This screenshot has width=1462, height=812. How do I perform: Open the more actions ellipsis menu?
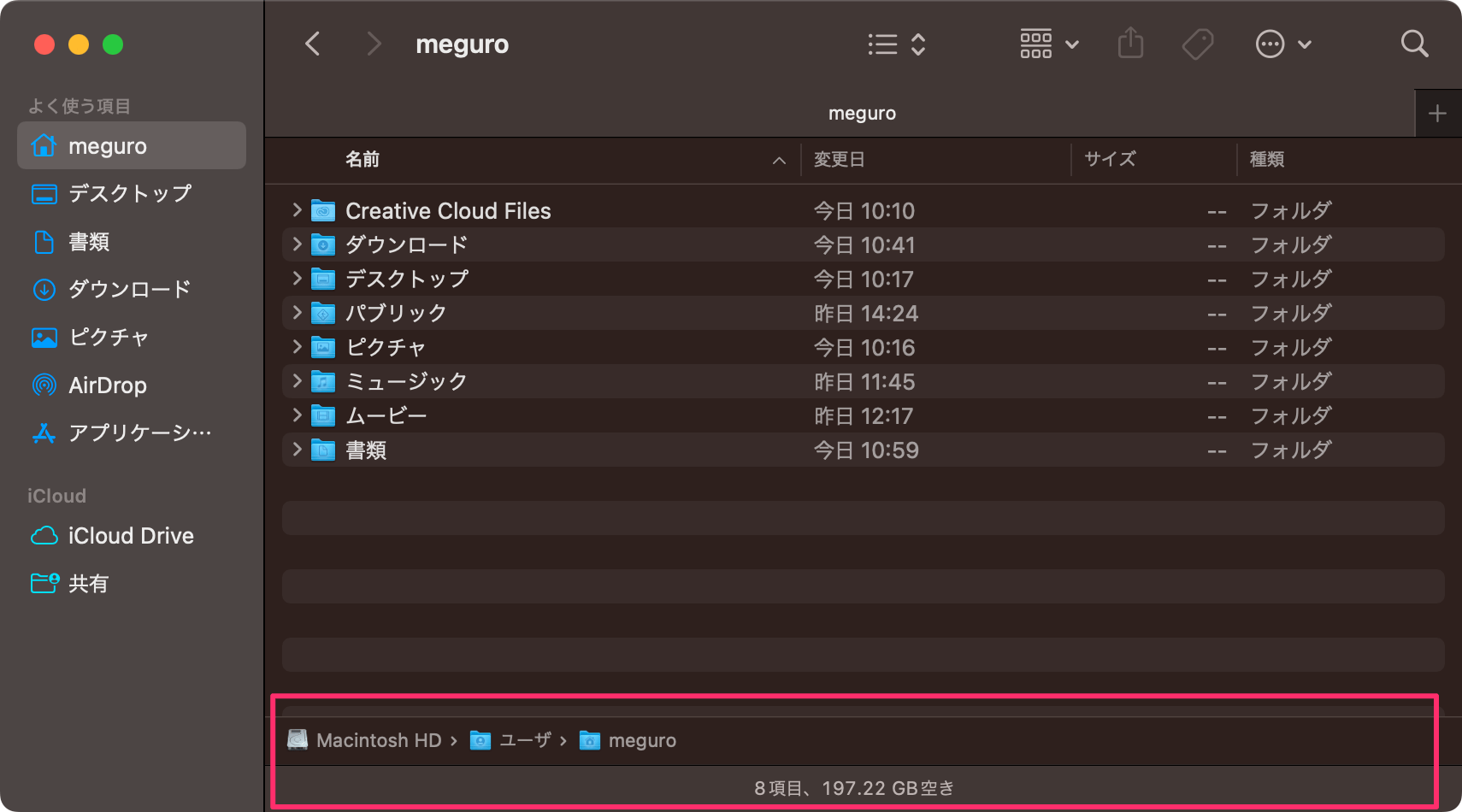[x=1282, y=44]
